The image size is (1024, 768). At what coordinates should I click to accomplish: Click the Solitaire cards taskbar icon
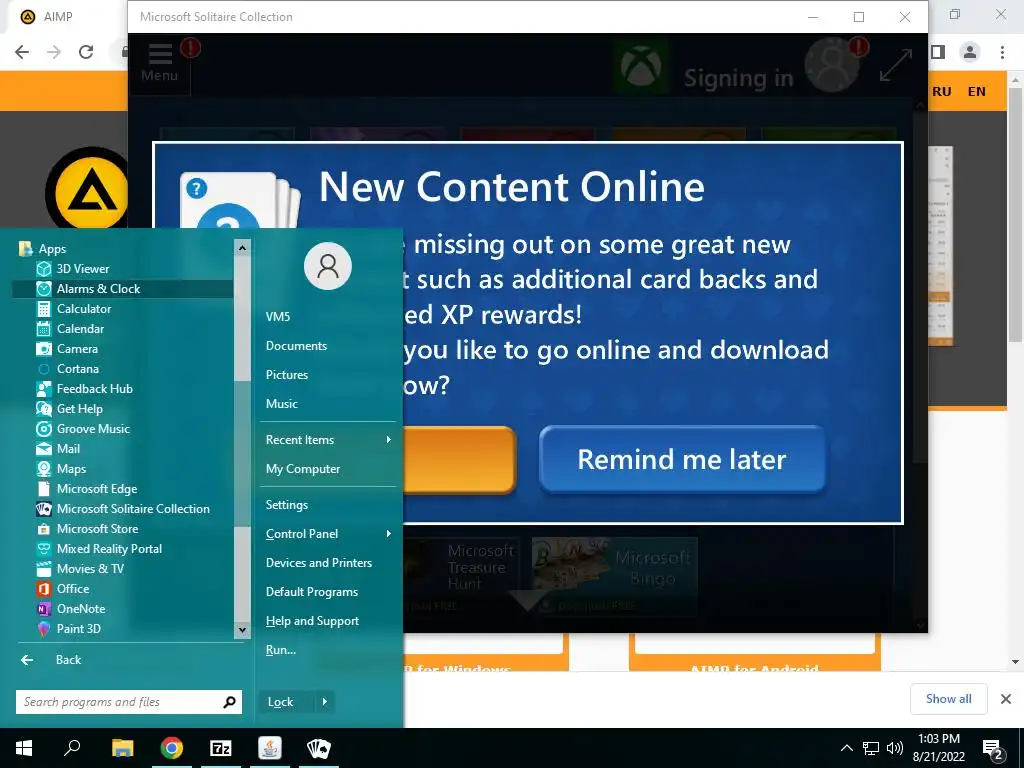(319, 748)
